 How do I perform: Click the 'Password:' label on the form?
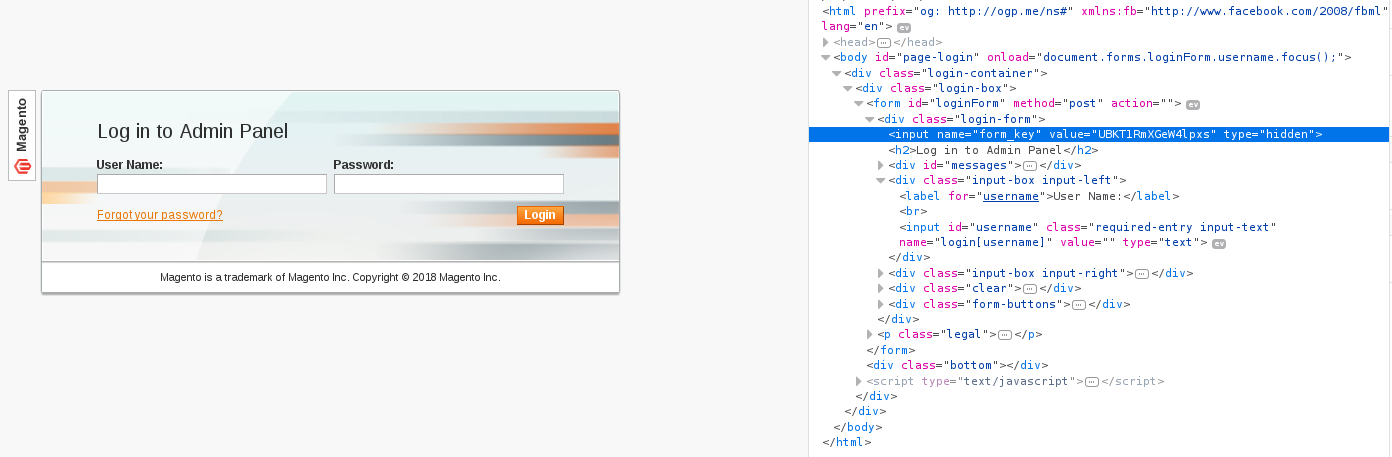pyautogui.click(x=364, y=165)
